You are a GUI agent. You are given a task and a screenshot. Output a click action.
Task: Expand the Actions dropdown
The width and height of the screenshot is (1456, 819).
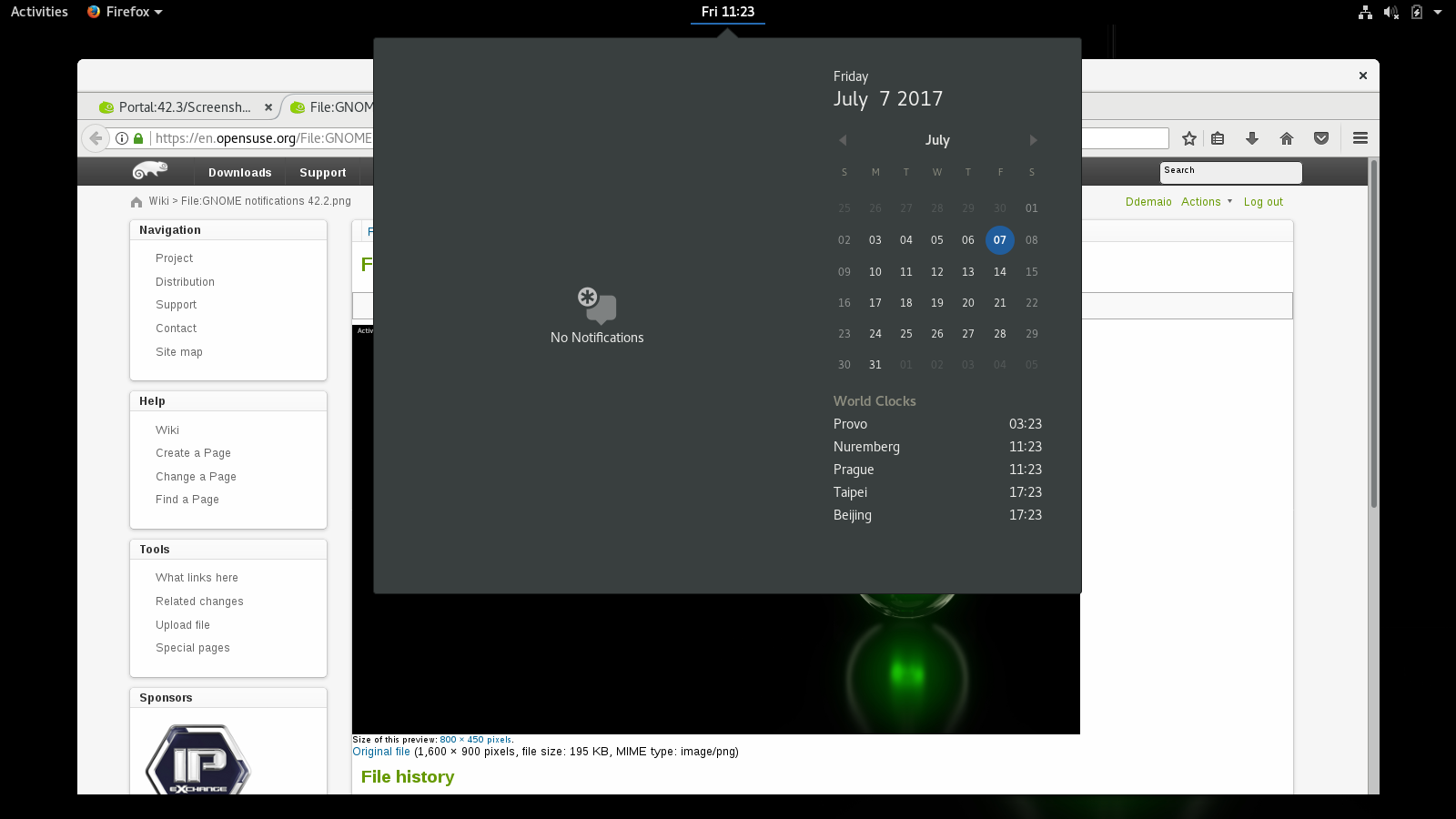pos(1206,202)
